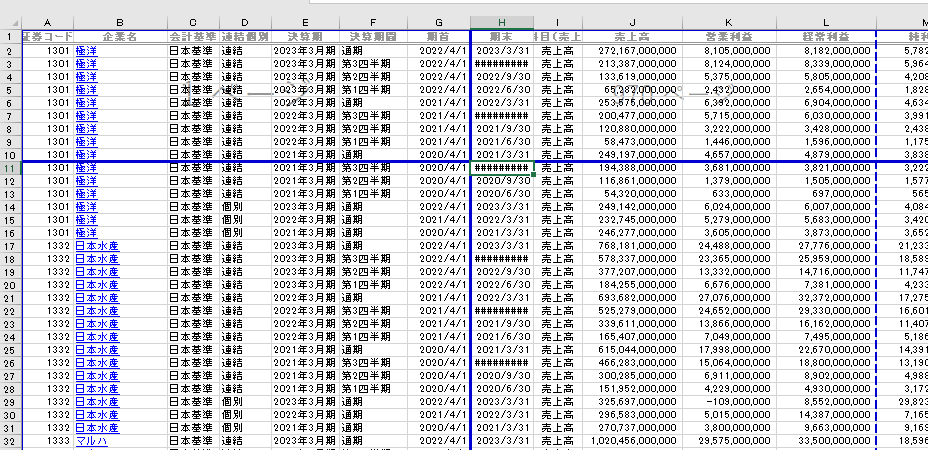The image size is (928, 450).
Task: Open the 極洋 link in row 16
Action: coord(86,233)
